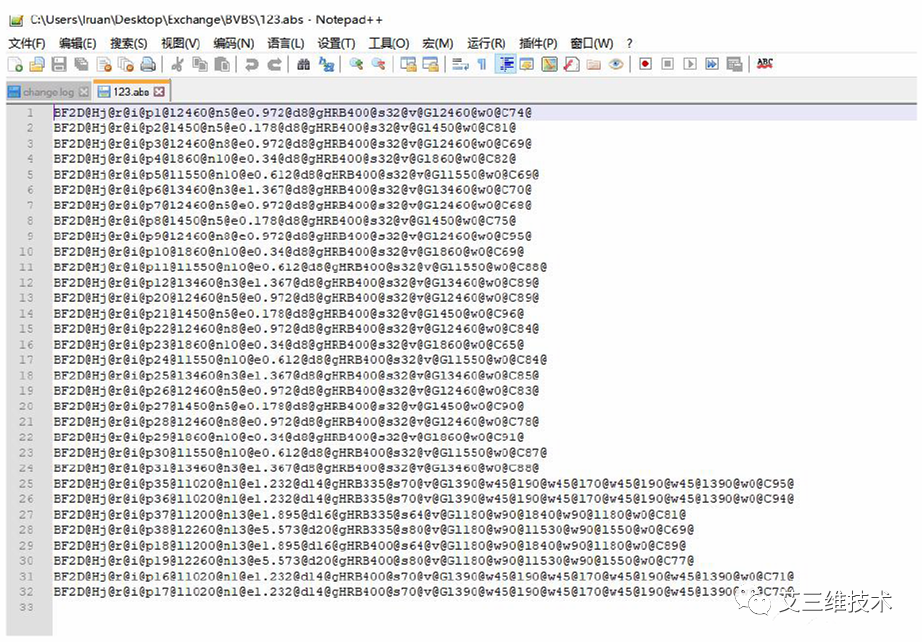
Task: Open the 窗口(W) menu
Action: [592, 44]
